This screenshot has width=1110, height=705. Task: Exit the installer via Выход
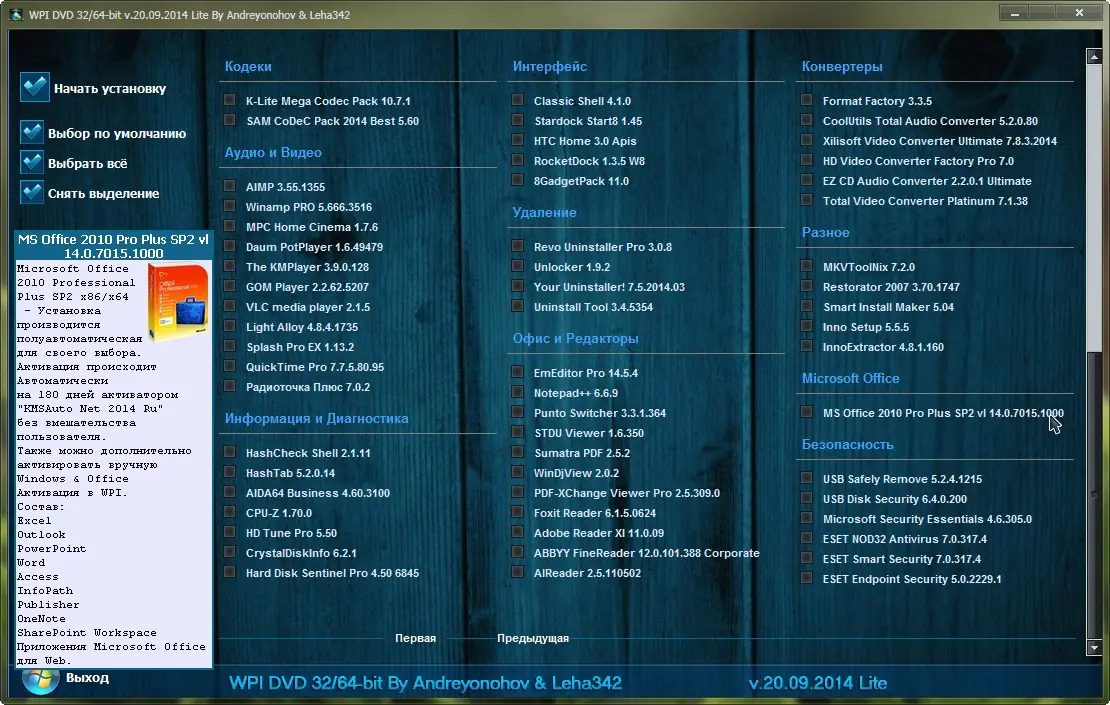tap(87, 677)
